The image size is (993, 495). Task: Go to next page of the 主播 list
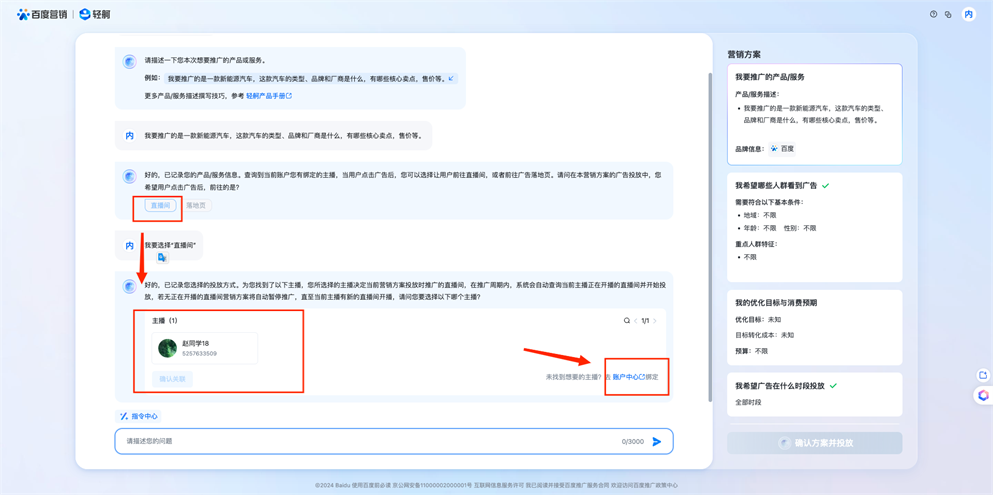(x=655, y=321)
